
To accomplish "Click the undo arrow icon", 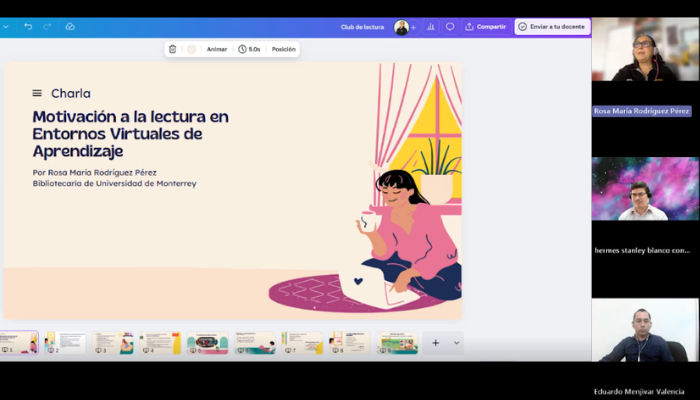I will pyautogui.click(x=28, y=26).
